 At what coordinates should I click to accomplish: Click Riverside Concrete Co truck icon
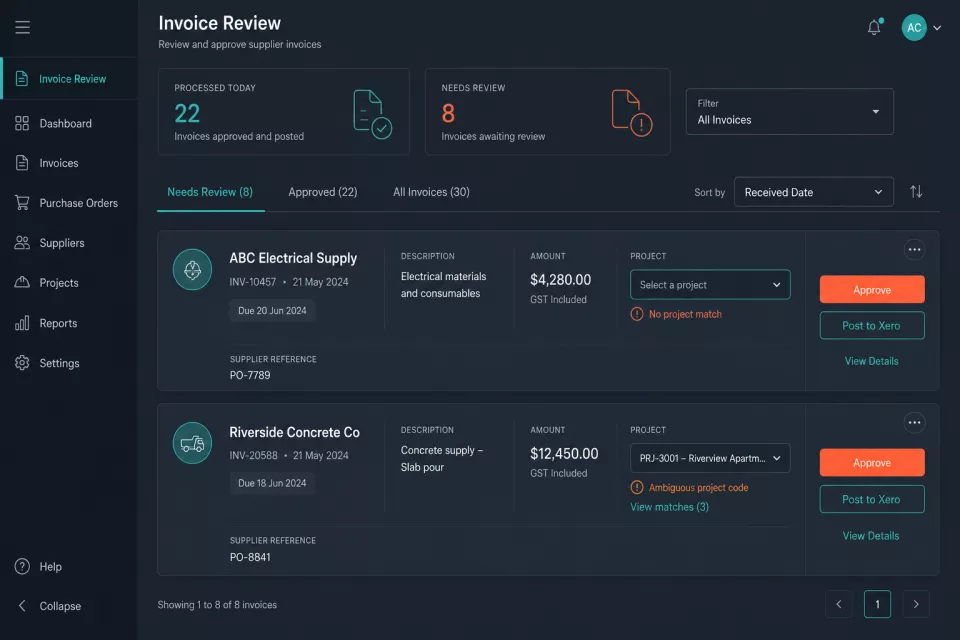pos(192,443)
